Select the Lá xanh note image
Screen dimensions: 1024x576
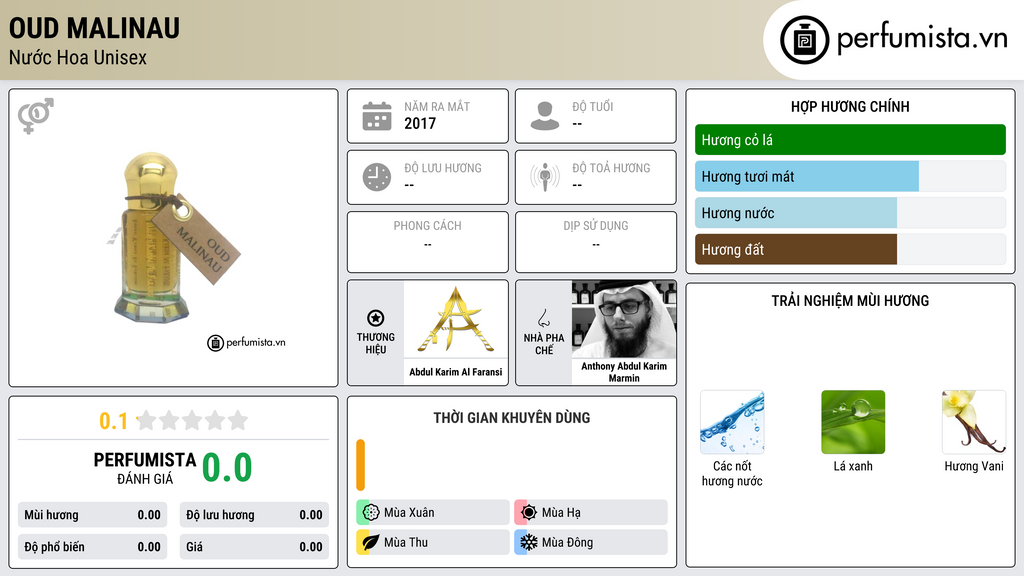(x=853, y=422)
